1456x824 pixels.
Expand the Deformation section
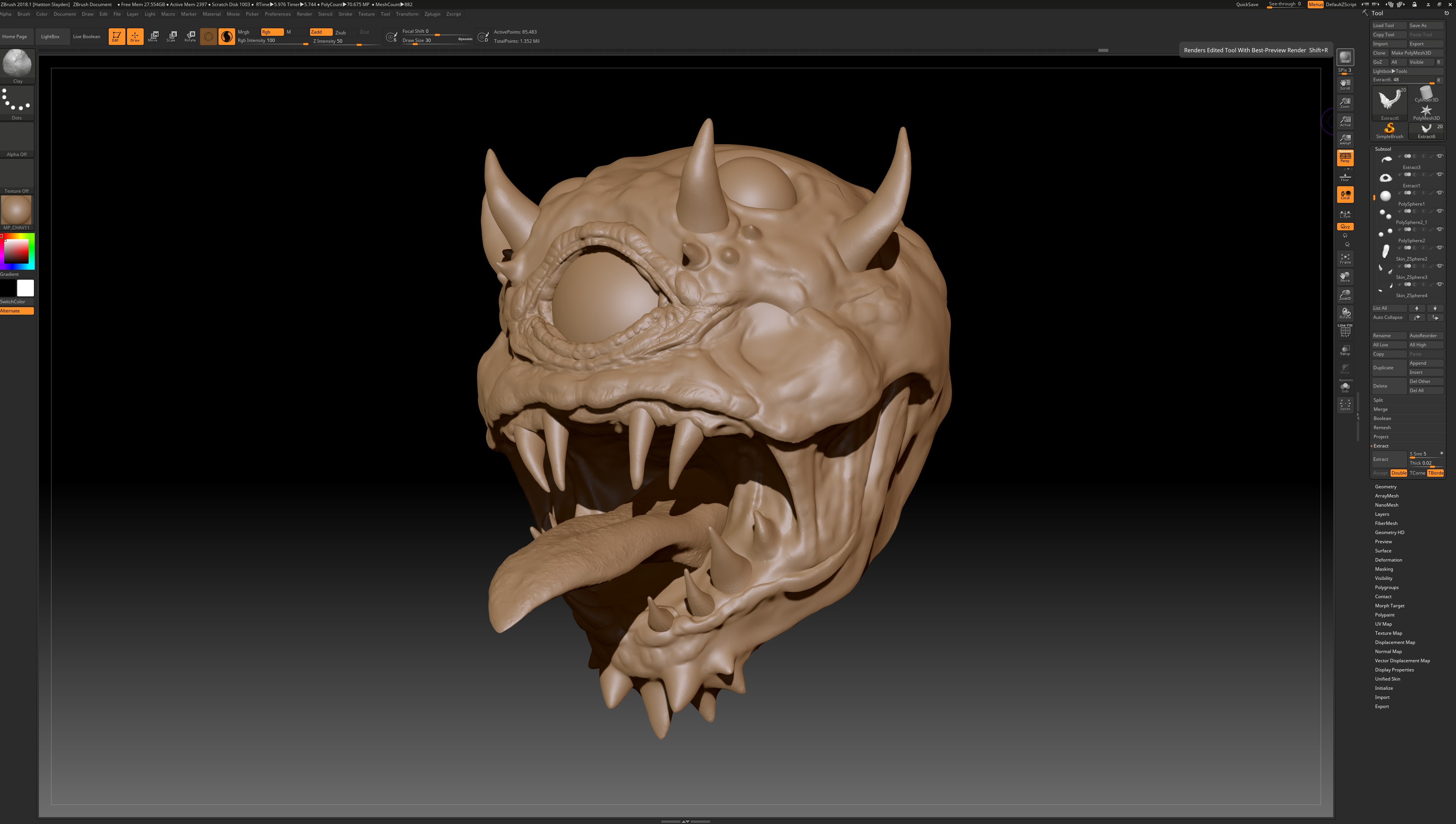pos(1388,560)
